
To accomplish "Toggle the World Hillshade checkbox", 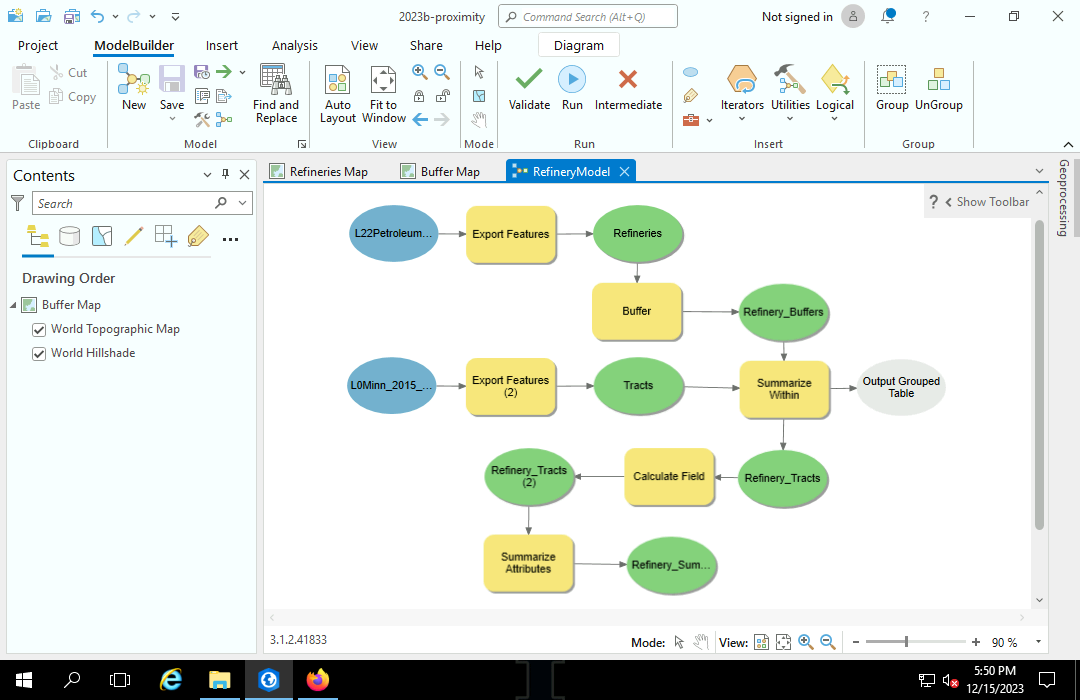I will 38,353.
